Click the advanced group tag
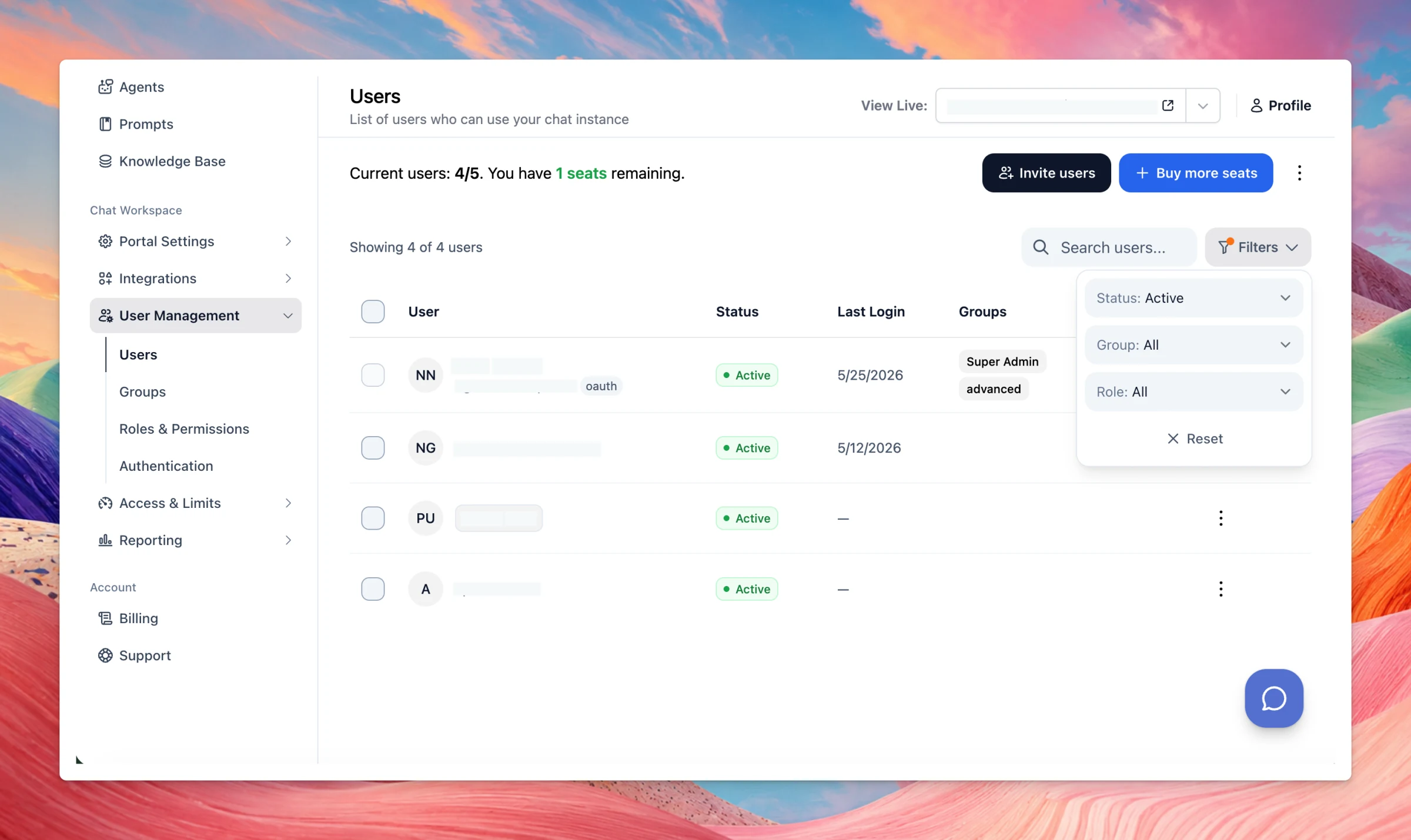The height and width of the screenshot is (840, 1411). tap(994, 389)
